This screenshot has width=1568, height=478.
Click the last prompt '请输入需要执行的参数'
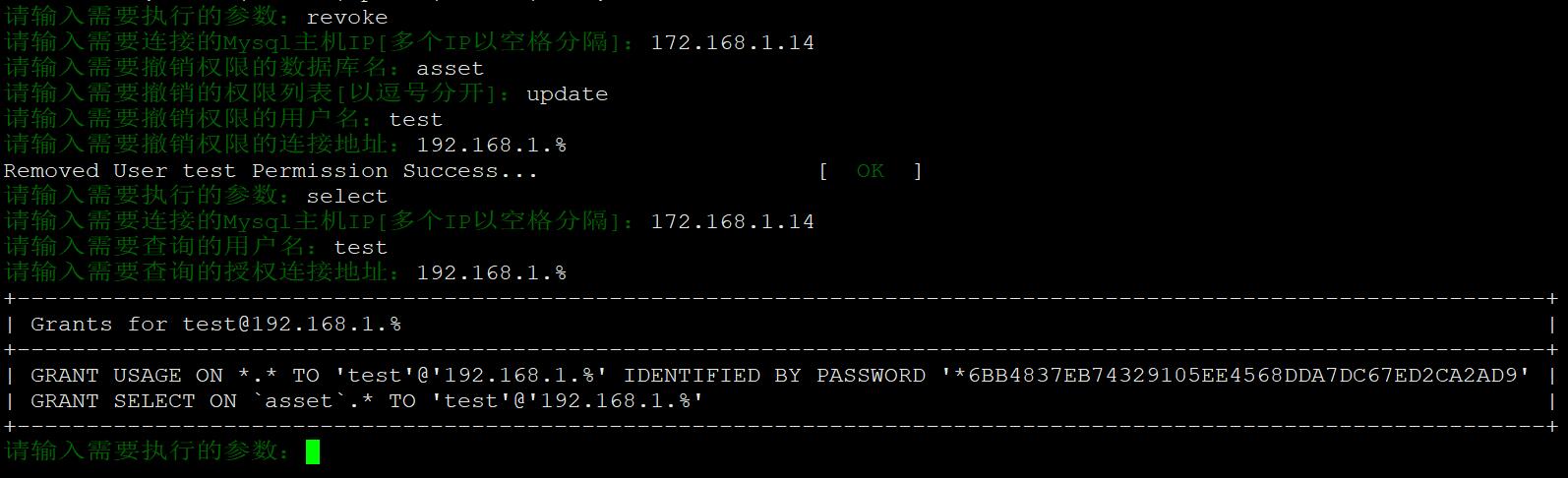tap(148, 451)
